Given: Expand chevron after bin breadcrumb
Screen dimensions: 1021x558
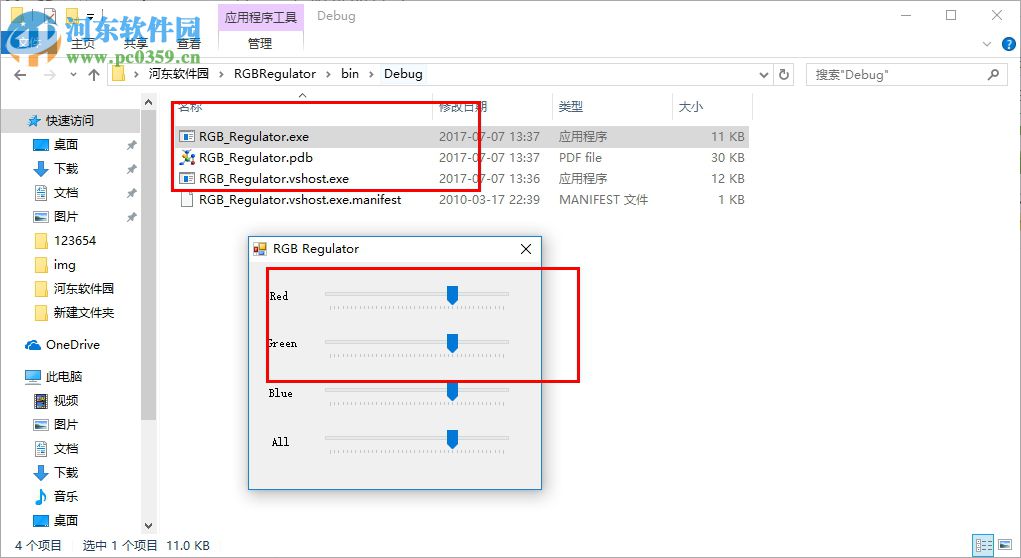Looking at the screenshot, I should [371, 74].
